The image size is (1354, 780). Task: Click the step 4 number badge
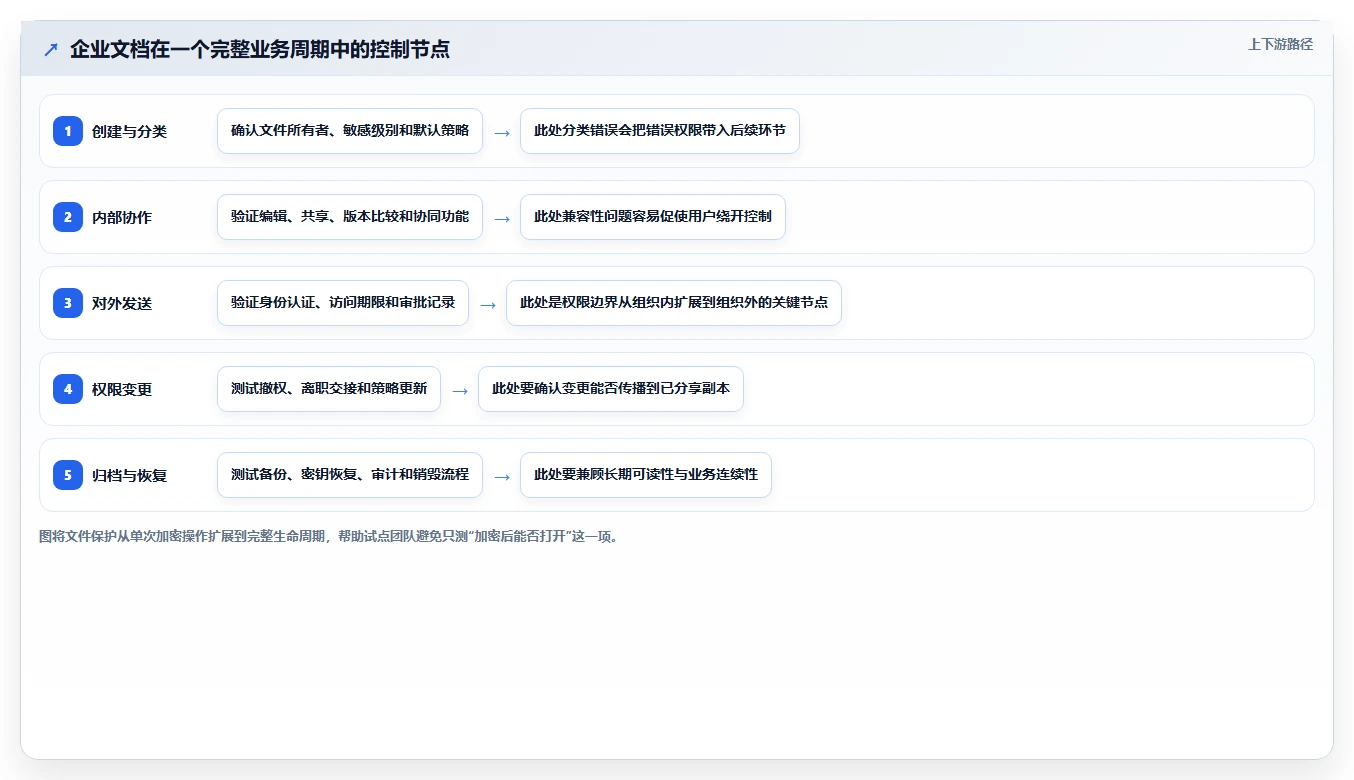point(68,389)
